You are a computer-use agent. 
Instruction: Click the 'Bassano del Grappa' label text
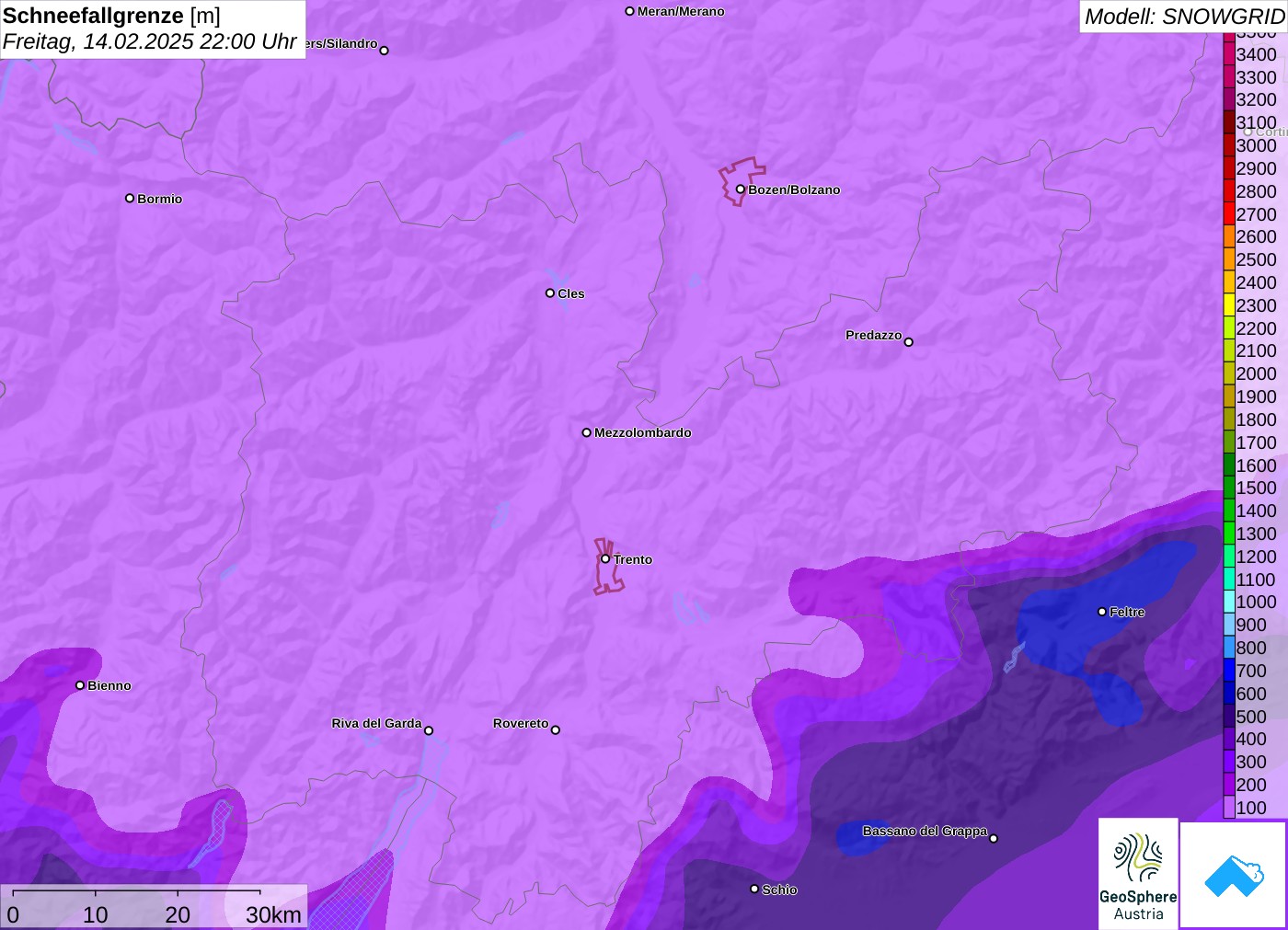tap(925, 831)
